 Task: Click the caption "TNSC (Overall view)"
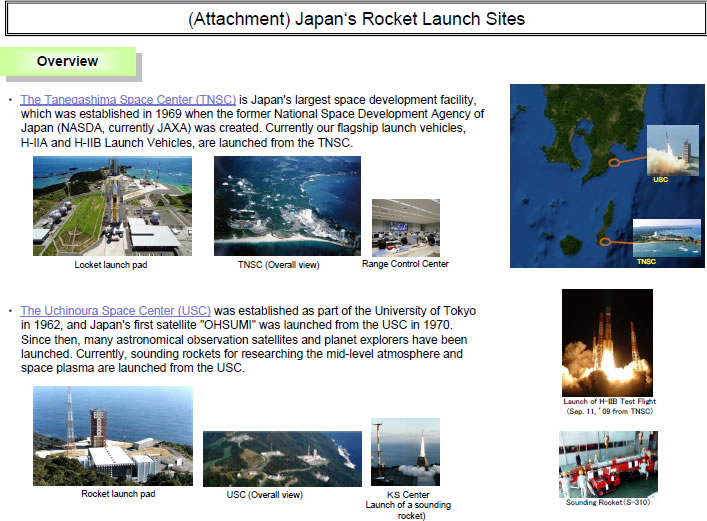click(x=279, y=265)
